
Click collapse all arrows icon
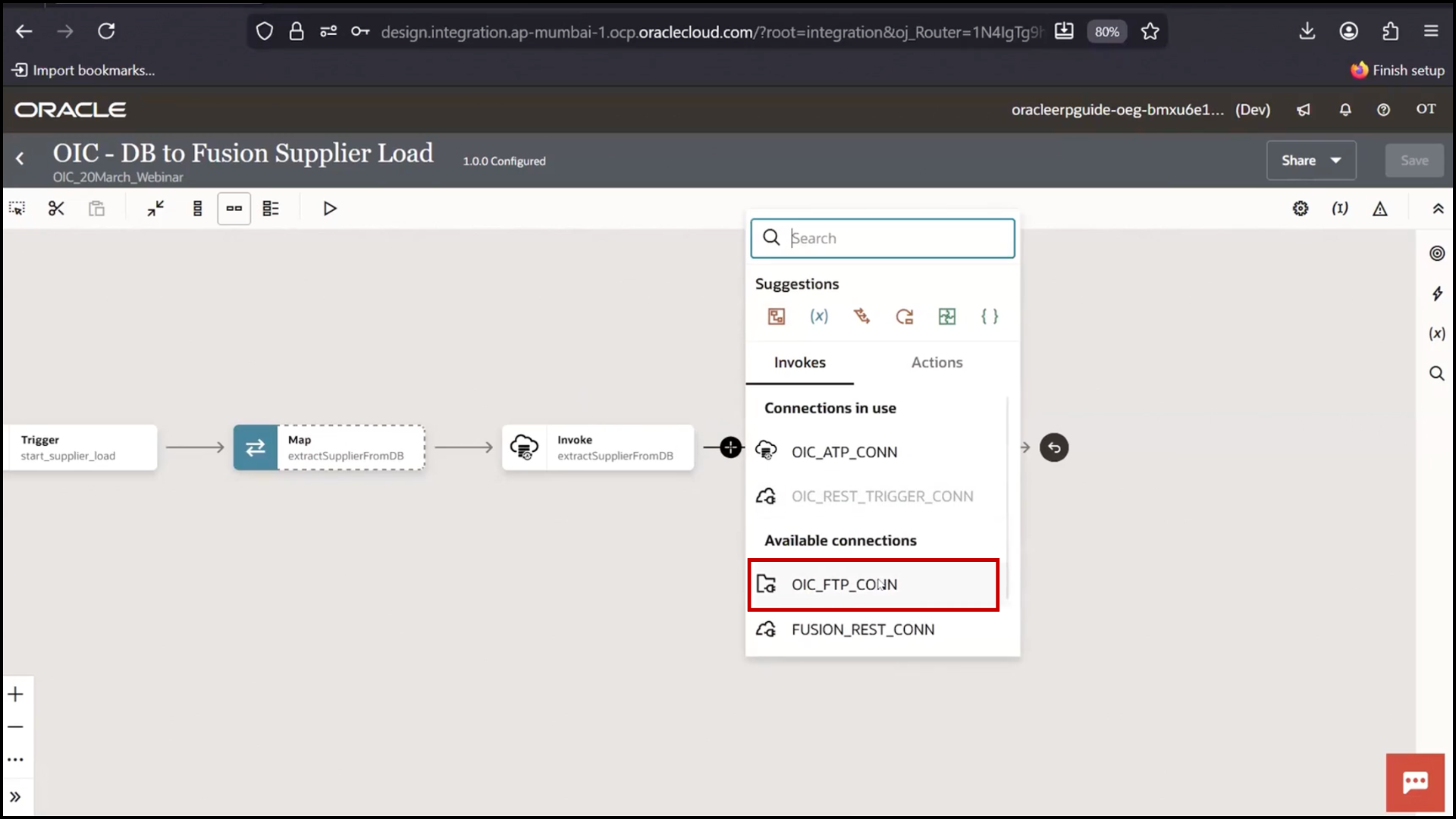[155, 209]
